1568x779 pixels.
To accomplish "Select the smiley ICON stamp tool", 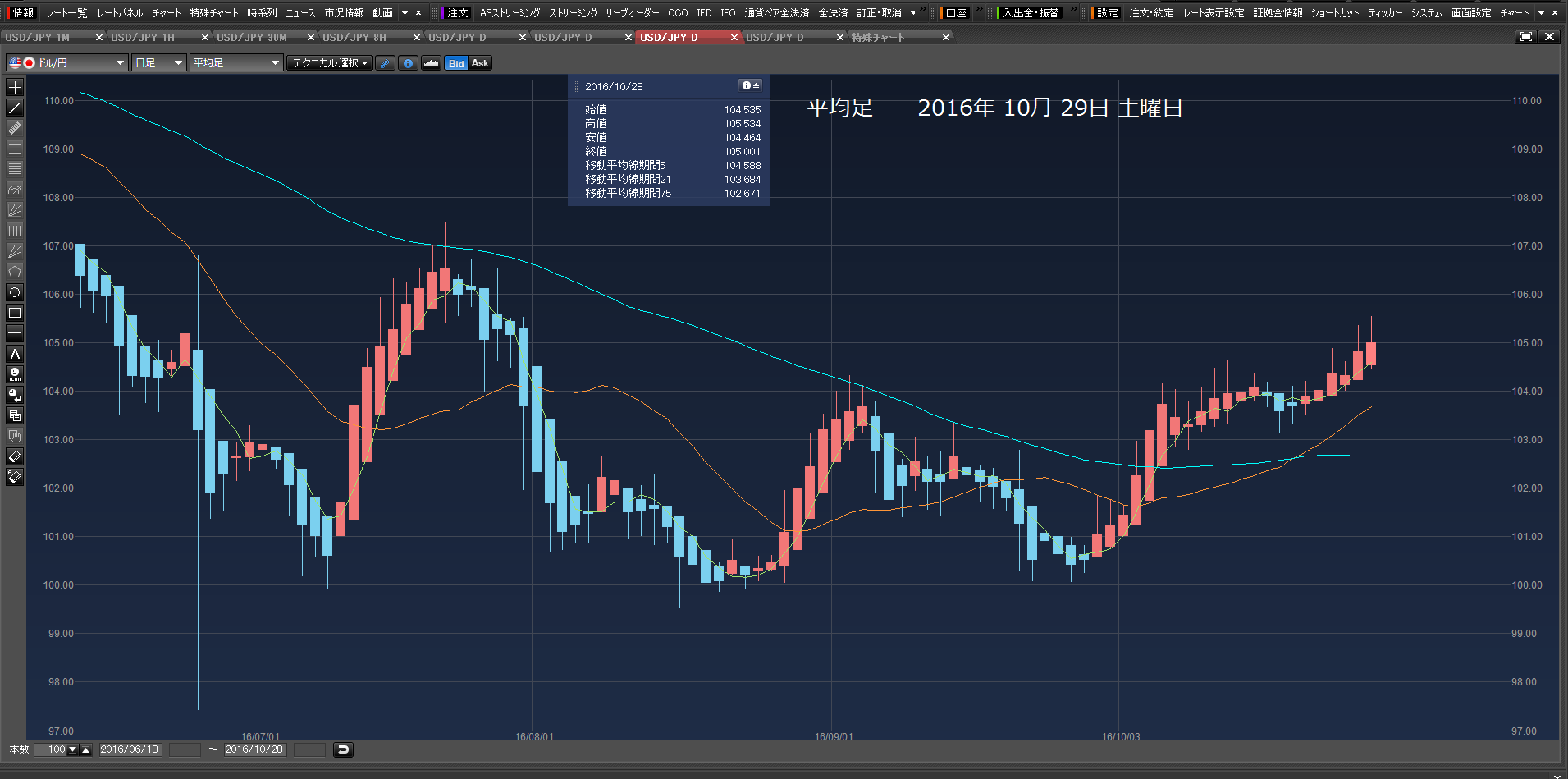I will 15,374.
